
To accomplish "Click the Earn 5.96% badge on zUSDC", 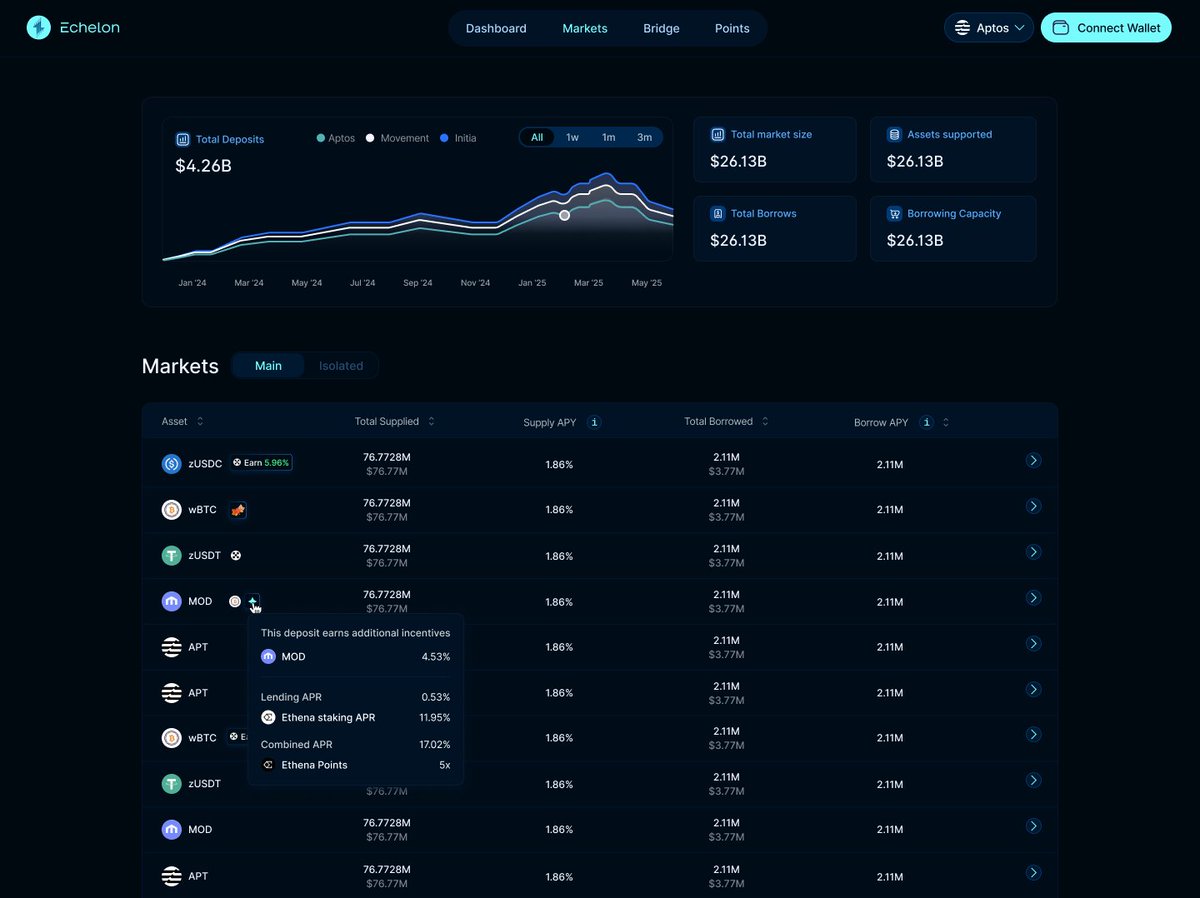I will tap(261, 463).
